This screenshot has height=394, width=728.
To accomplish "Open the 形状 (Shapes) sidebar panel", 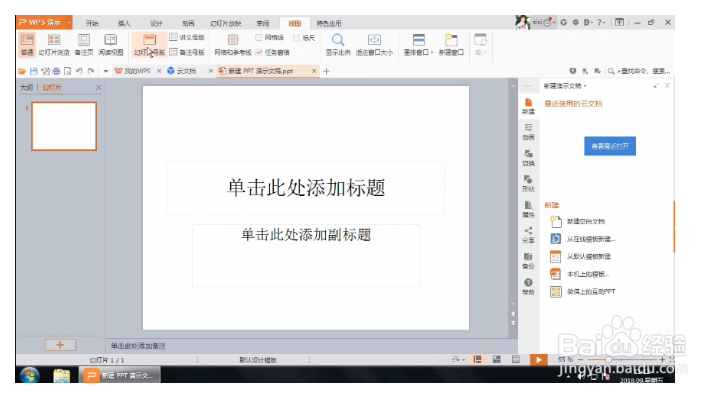I will click(528, 183).
